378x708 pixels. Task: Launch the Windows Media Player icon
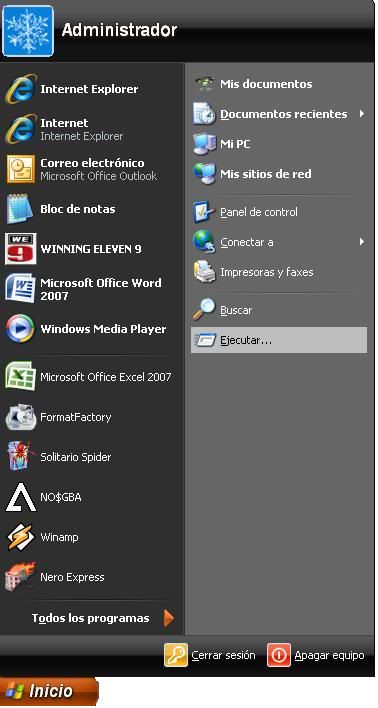(x=20, y=328)
